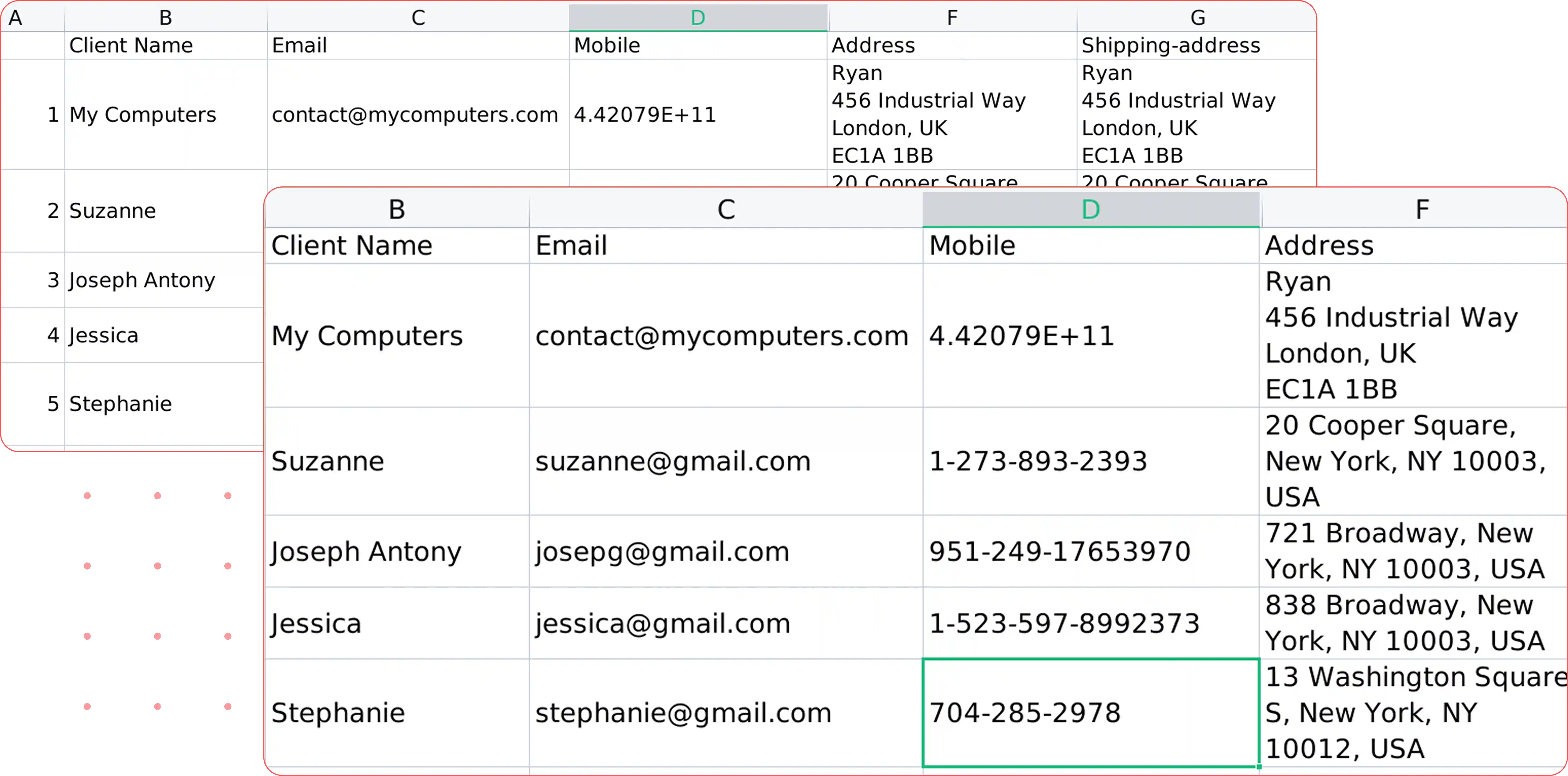Select Joseph Antony cell in back spreadsheet
The image size is (1568, 776).
[x=164, y=280]
